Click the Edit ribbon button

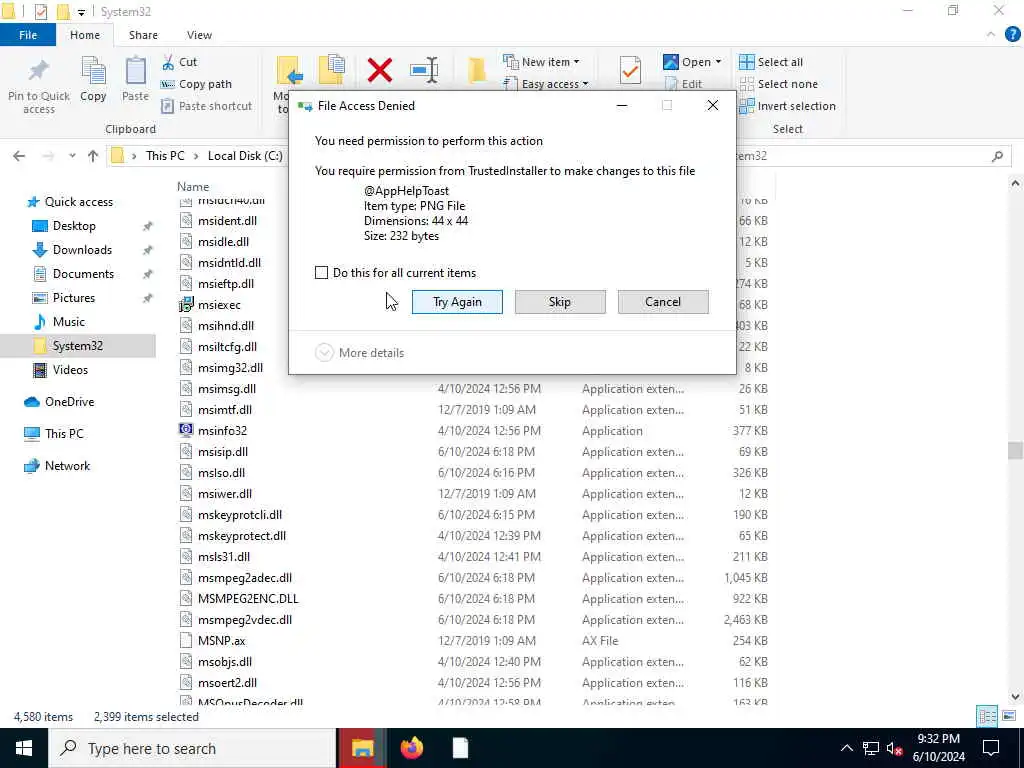(684, 84)
